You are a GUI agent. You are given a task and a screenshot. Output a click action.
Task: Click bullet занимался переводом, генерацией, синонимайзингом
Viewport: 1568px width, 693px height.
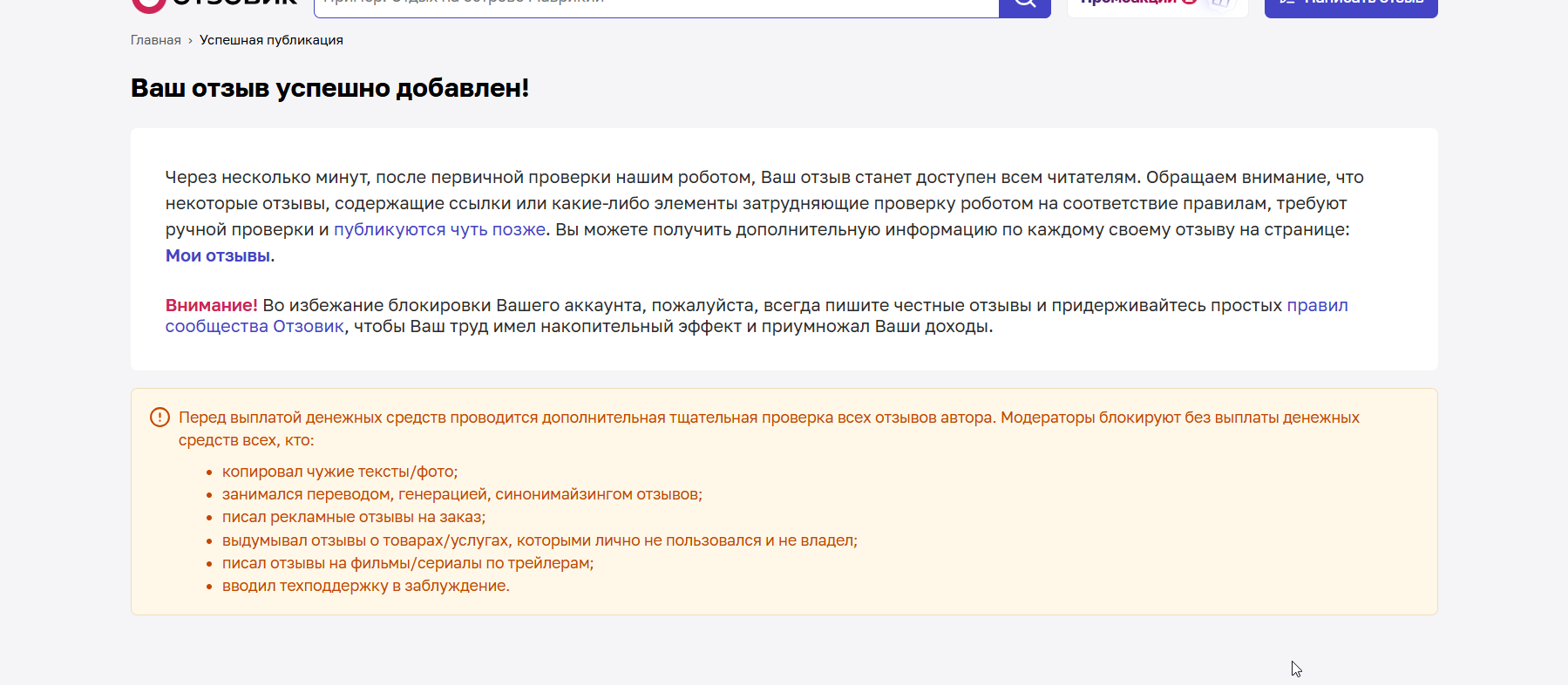pyautogui.click(x=462, y=494)
